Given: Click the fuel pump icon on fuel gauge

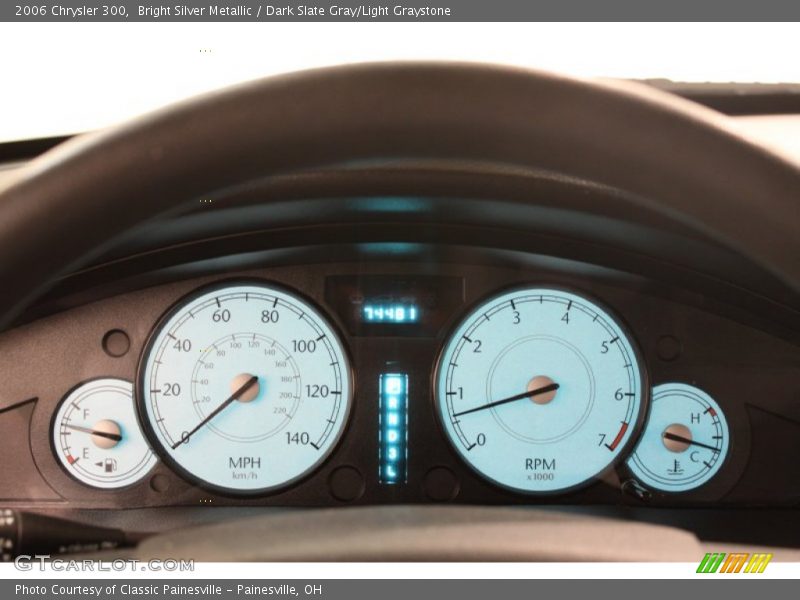Looking at the screenshot, I should [x=109, y=465].
